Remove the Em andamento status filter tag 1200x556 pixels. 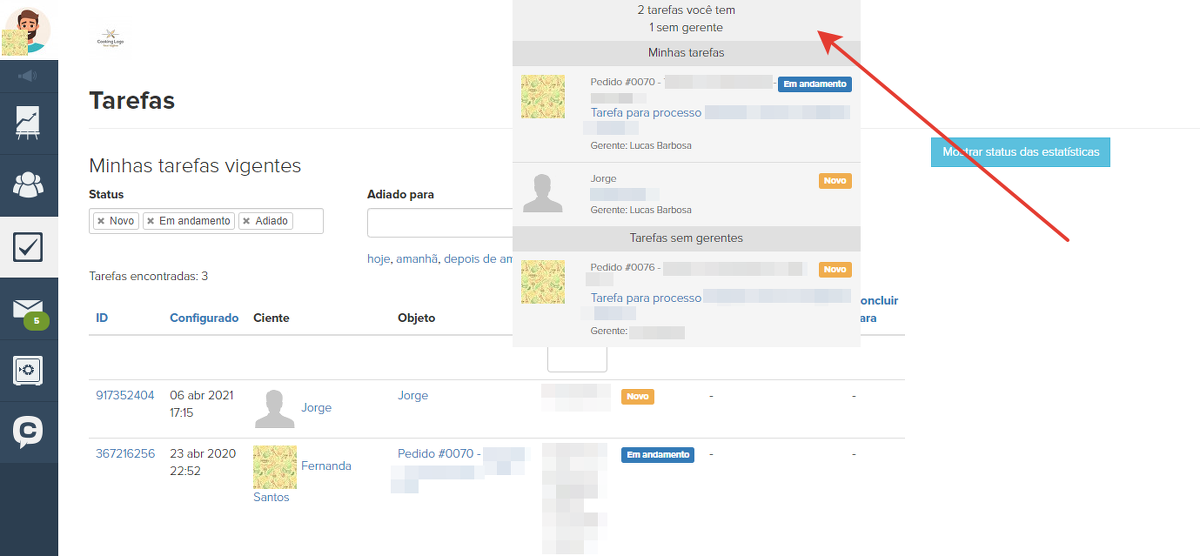tap(150, 221)
